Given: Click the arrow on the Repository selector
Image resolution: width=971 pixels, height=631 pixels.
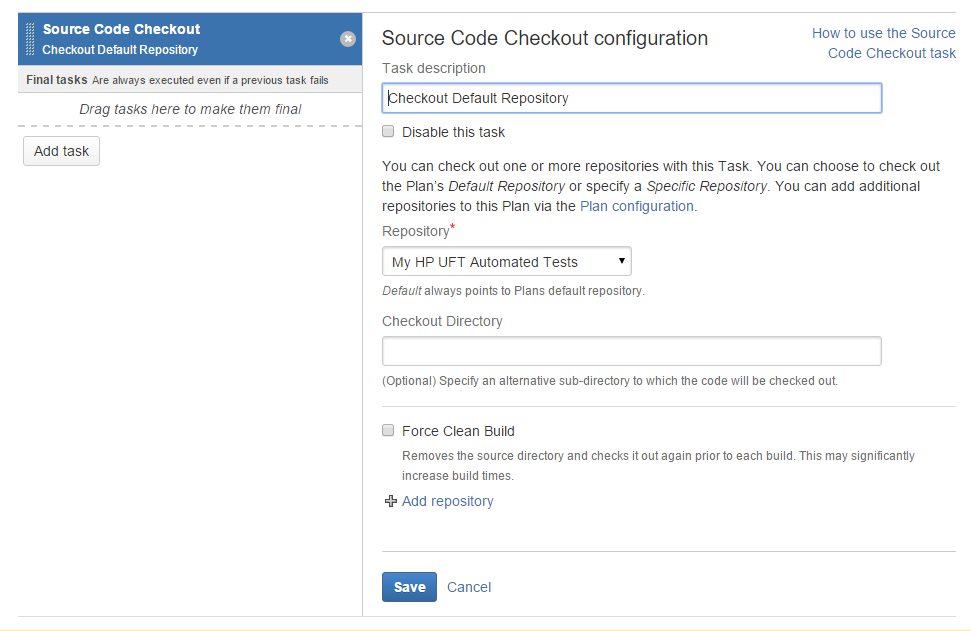Looking at the screenshot, I should 622,262.
